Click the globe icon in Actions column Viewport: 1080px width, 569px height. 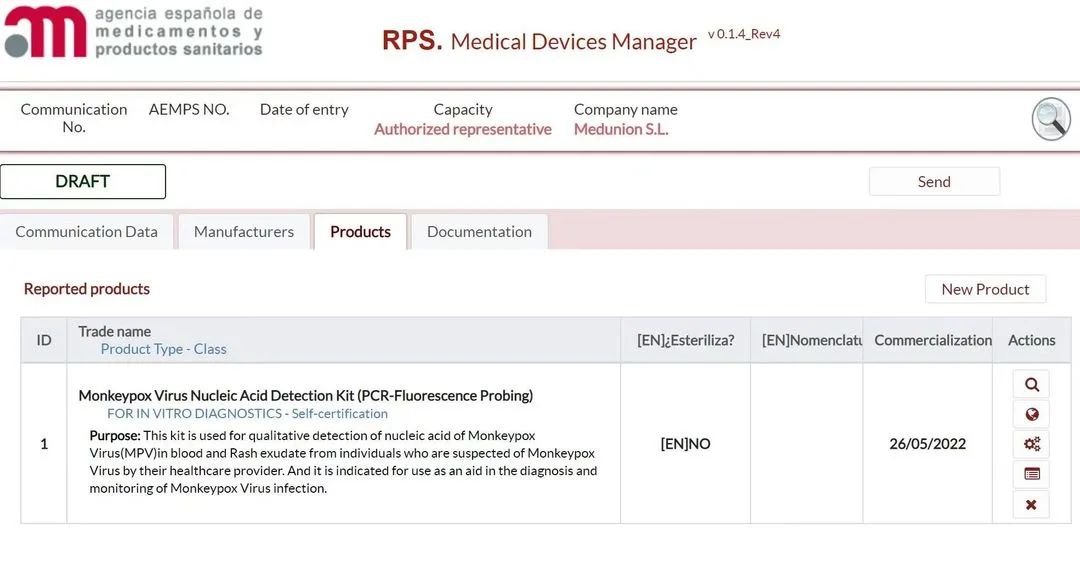(1031, 414)
